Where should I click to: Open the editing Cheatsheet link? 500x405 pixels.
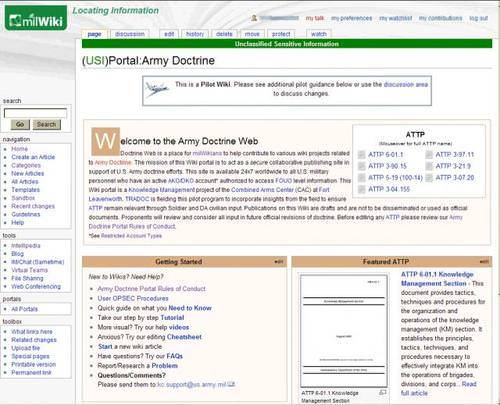click(x=184, y=337)
